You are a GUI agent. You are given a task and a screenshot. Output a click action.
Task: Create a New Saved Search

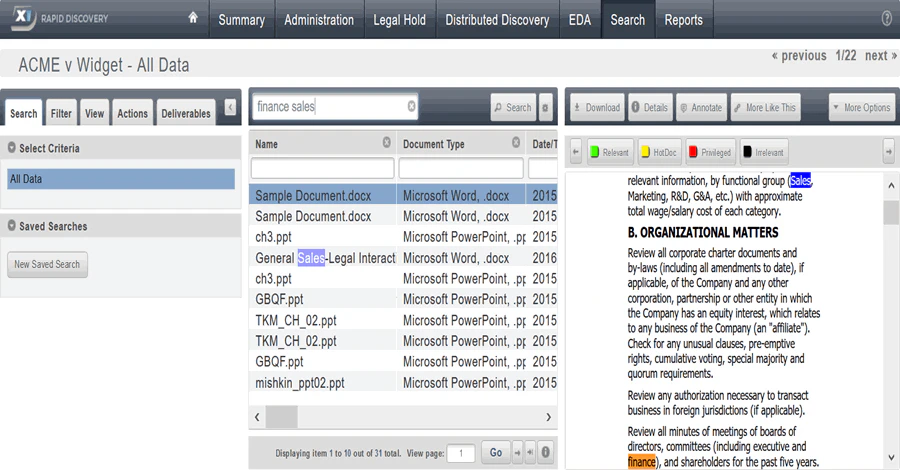click(x=47, y=264)
